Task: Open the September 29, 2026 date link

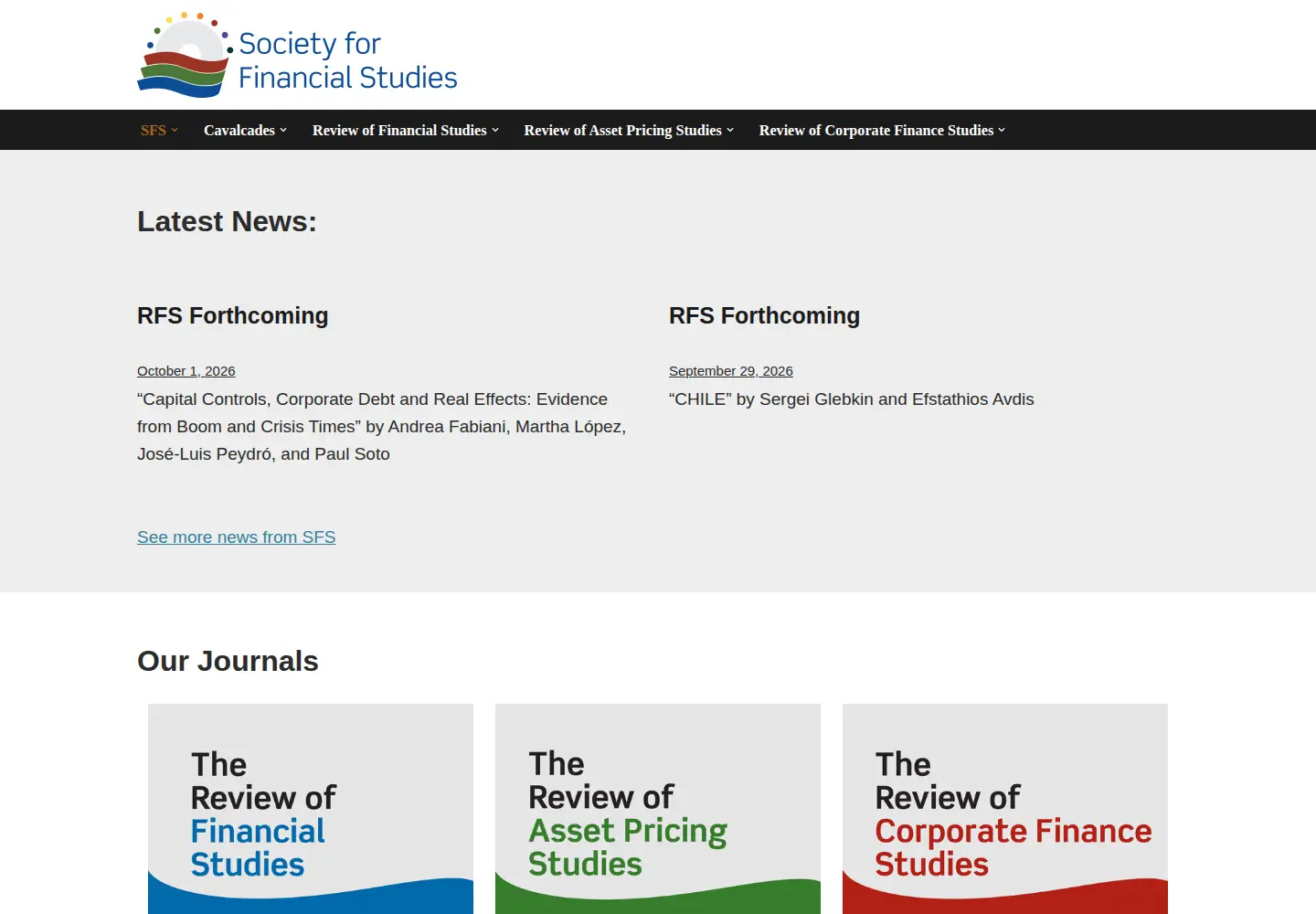Action: click(731, 371)
